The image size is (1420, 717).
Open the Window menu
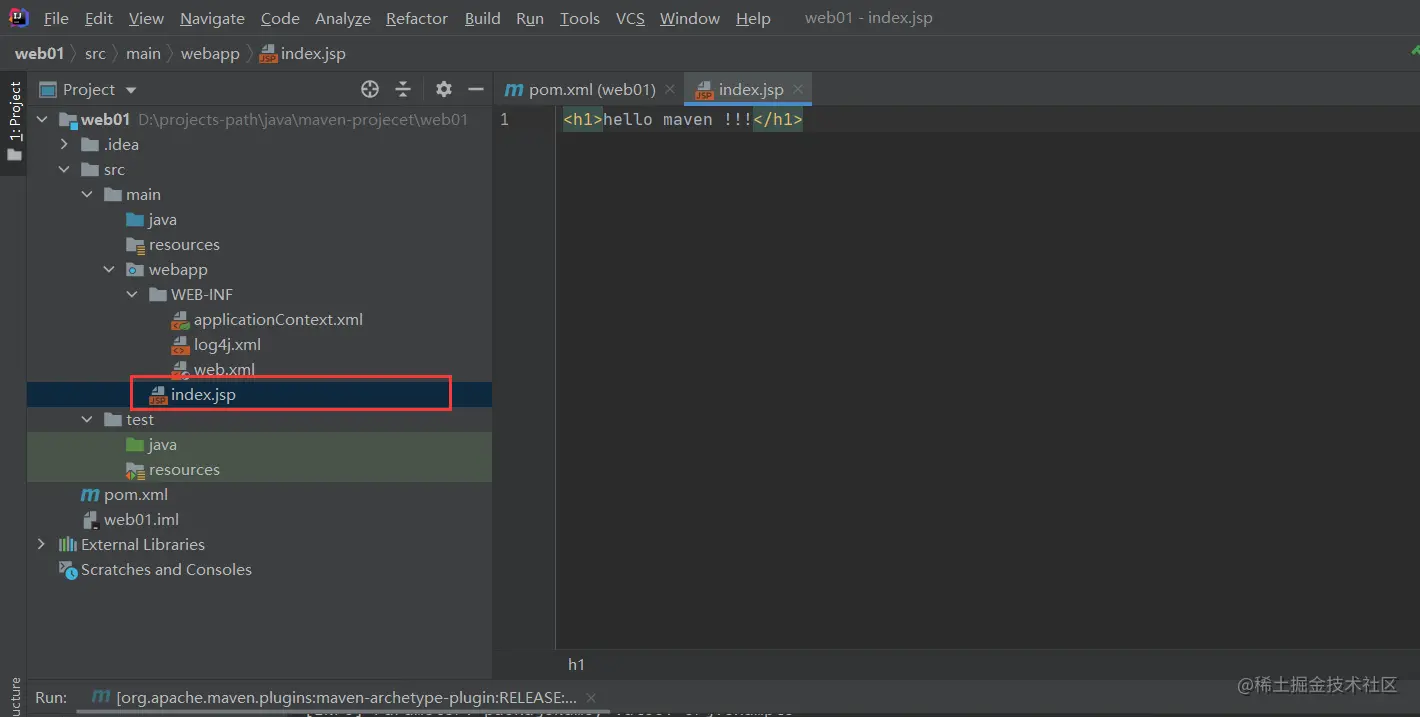pyautogui.click(x=690, y=18)
